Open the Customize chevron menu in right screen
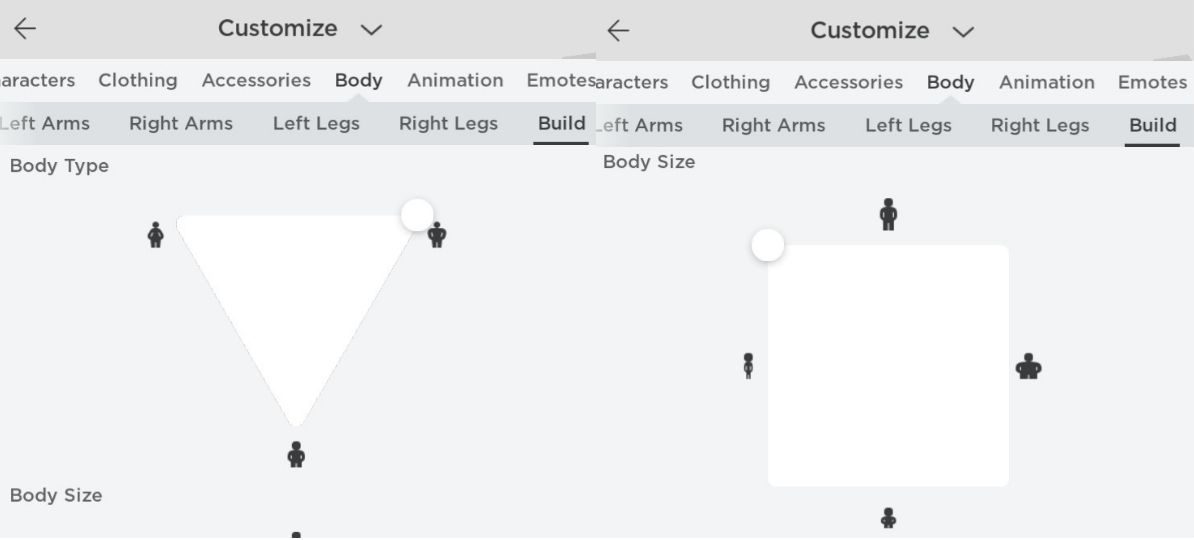Image resolution: width=1194 pixels, height=540 pixels. click(963, 32)
